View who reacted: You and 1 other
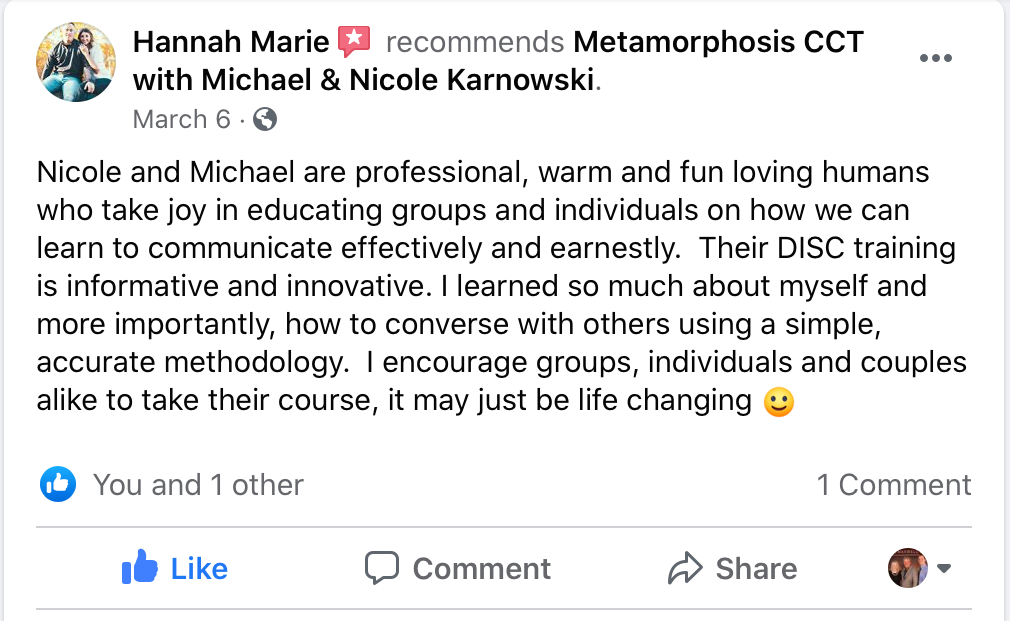Screen dimensions: 1010x621 [198, 485]
